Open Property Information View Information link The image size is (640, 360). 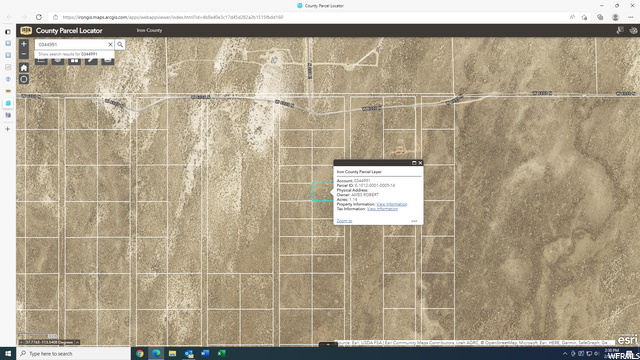[391, 204]
